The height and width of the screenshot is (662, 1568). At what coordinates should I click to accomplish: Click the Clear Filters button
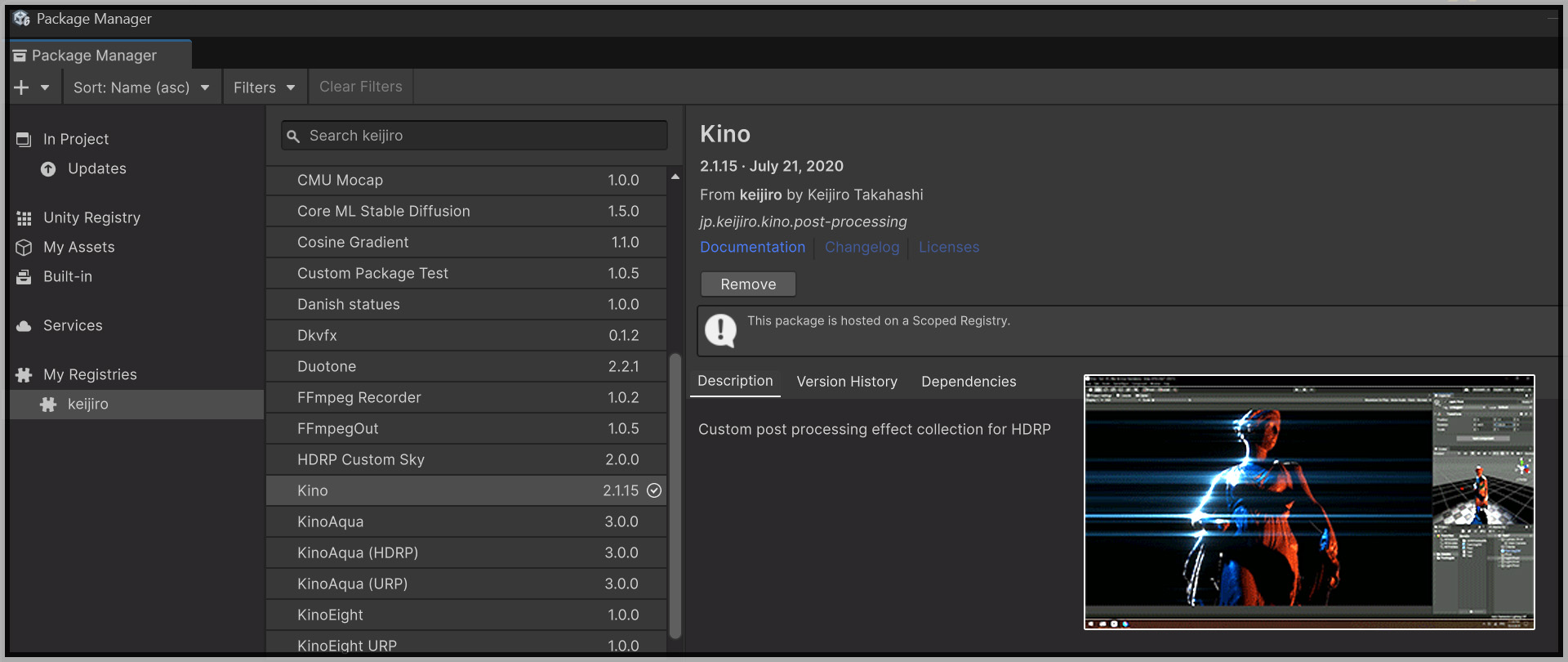pos(360,87)
